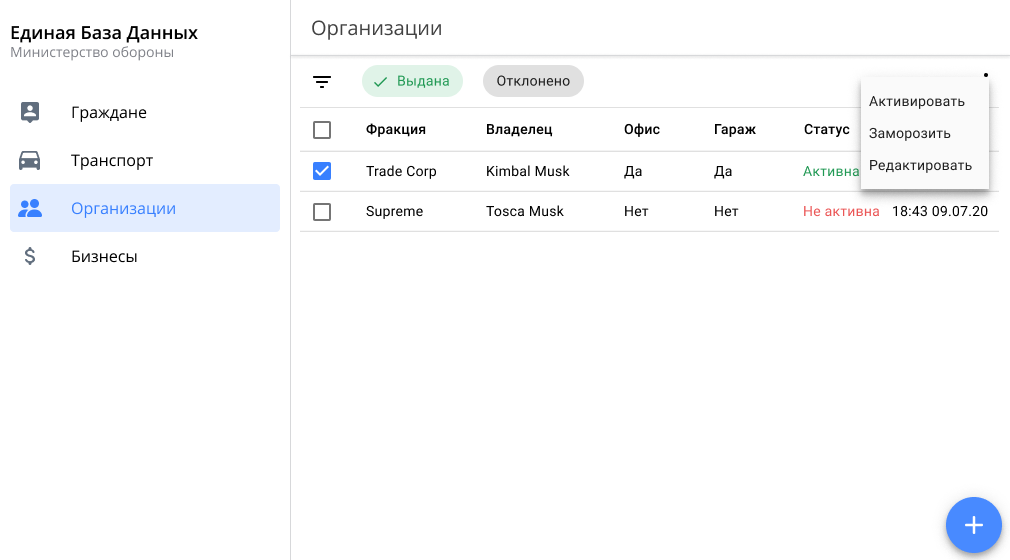Uncheck the Trade Corp row checkbox
The height and width of the screenshot is (560, 1010).
click(322, 171)
